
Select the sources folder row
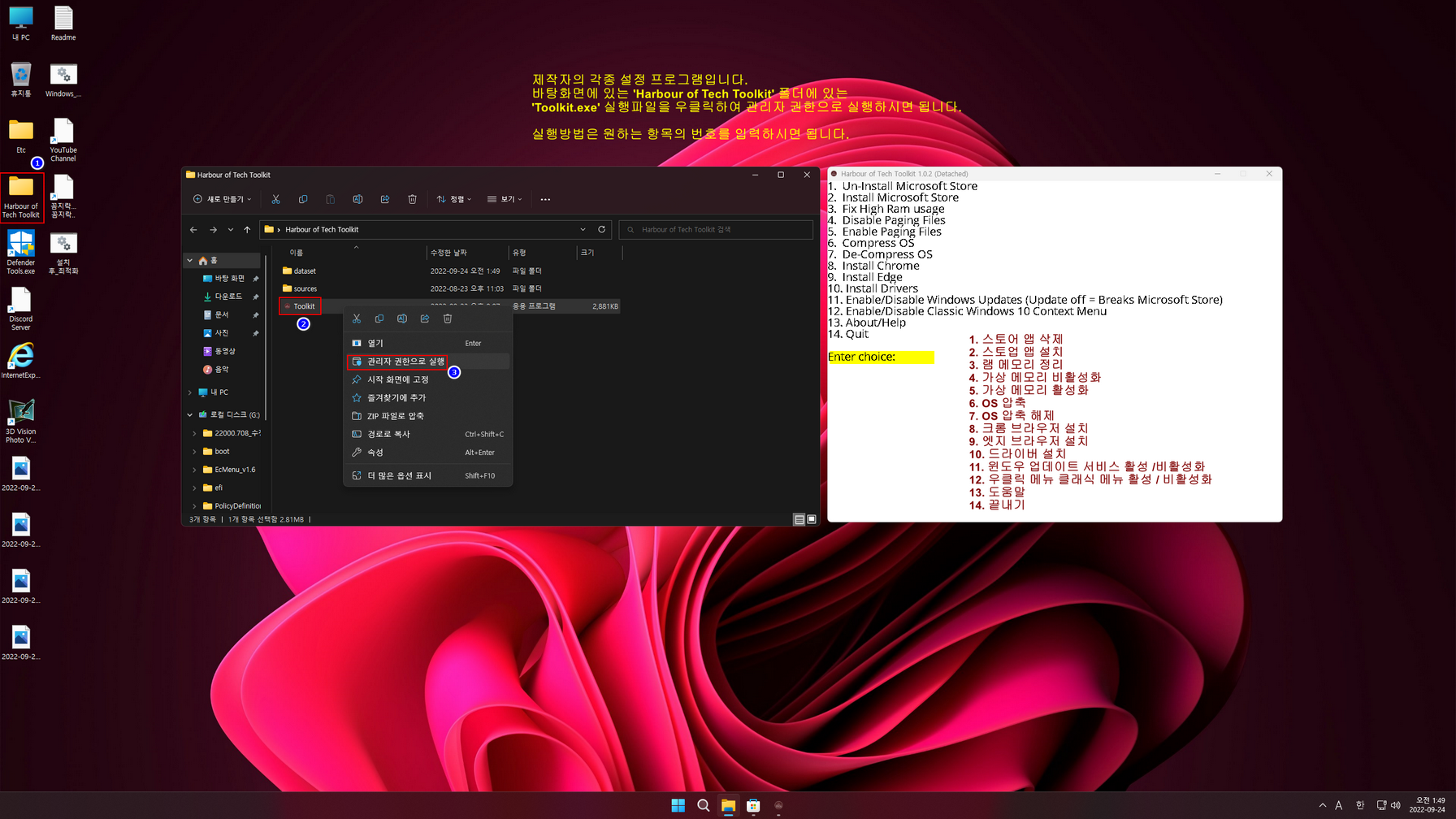(449, 288)
